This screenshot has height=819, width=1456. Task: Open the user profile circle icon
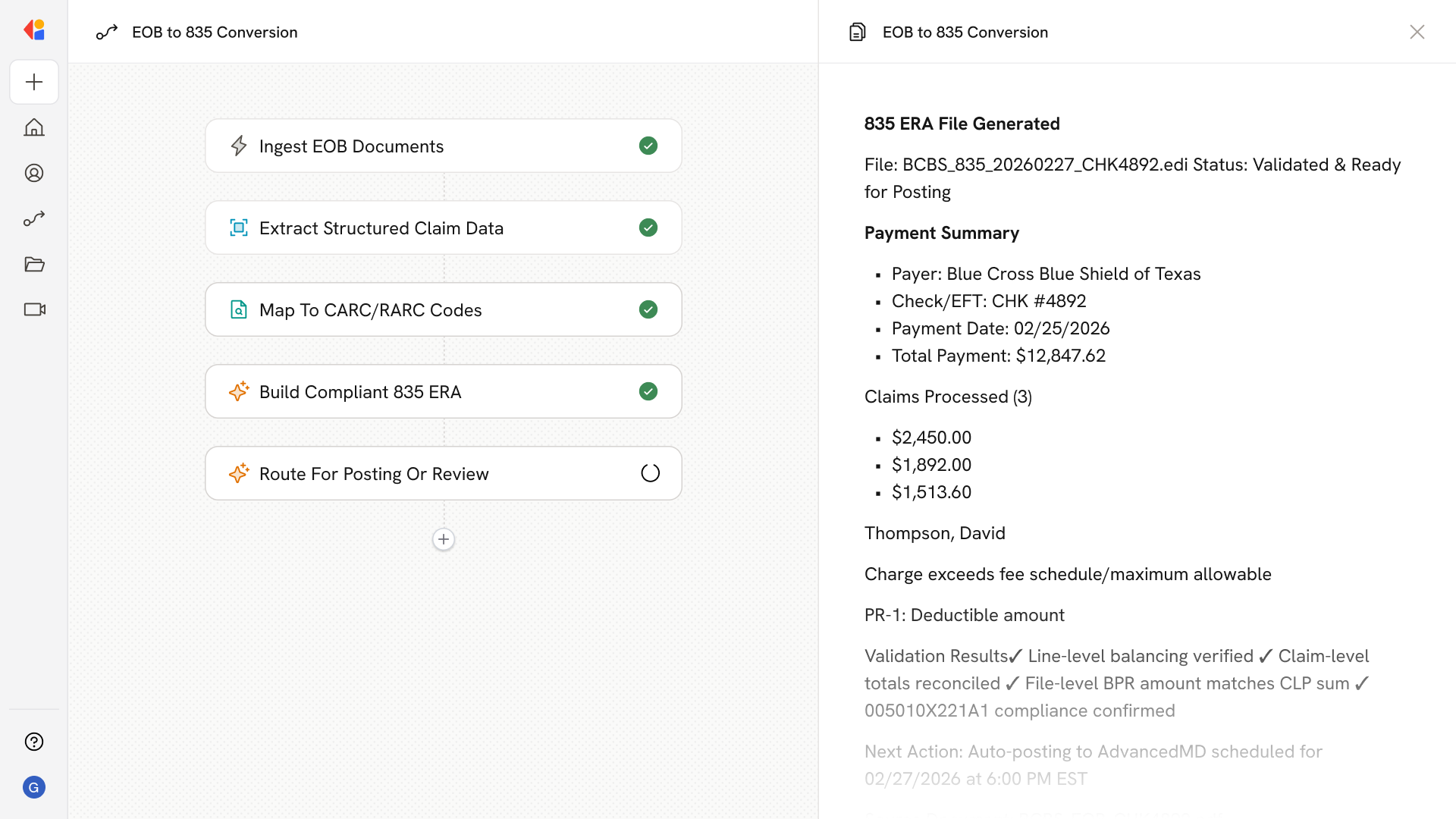[x=34, y=173]
